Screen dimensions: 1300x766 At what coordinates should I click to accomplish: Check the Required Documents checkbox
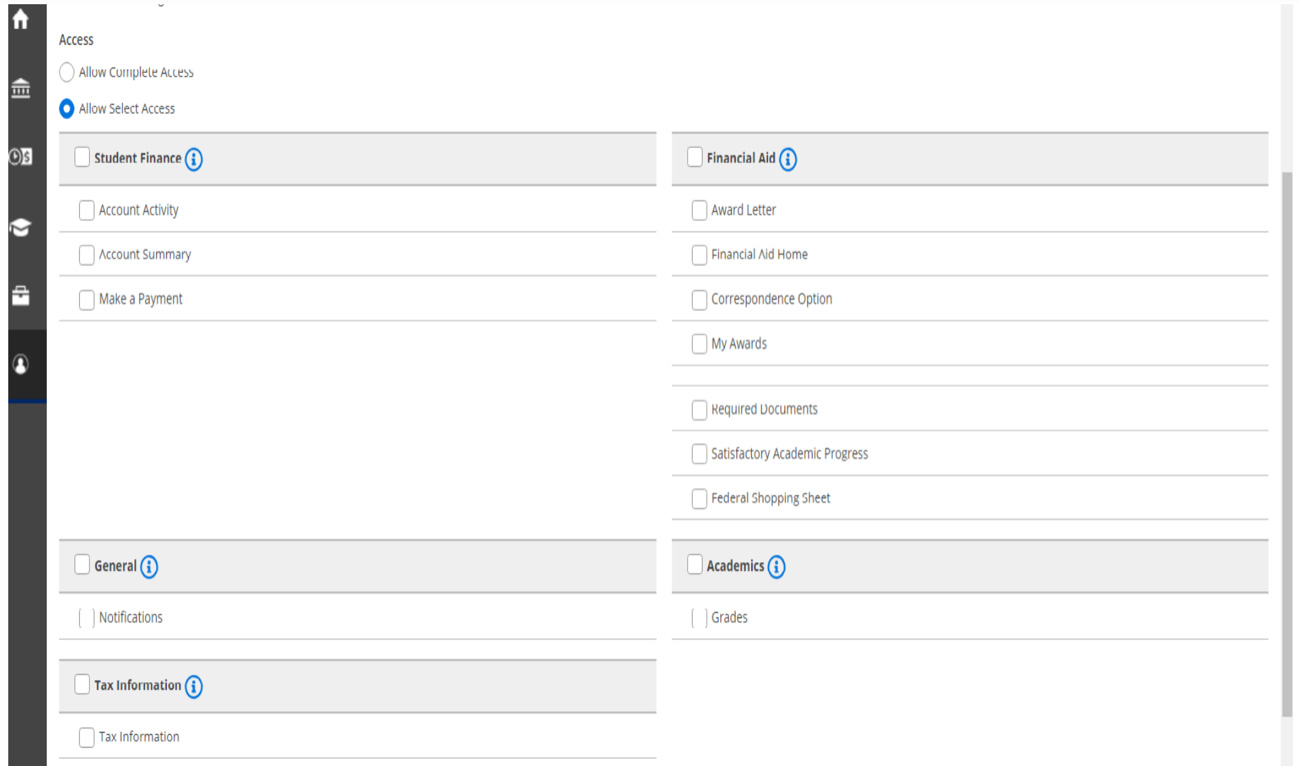coord(700,410)
